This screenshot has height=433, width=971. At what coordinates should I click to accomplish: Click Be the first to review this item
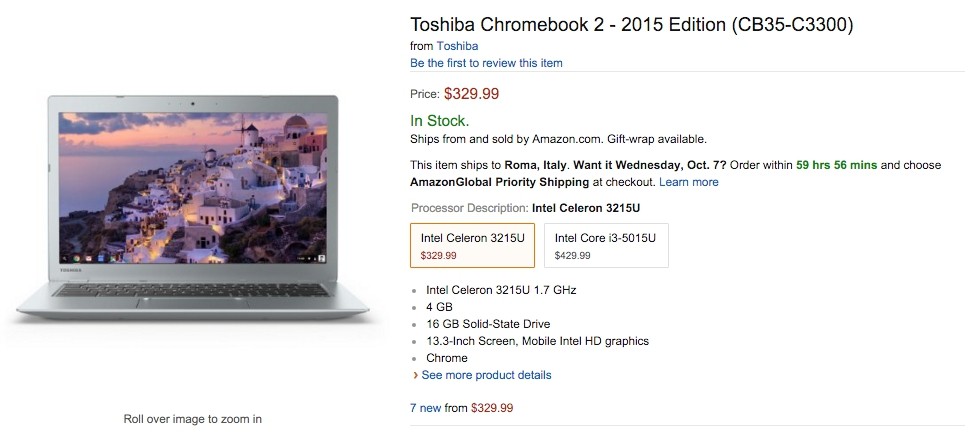(486, 63)
